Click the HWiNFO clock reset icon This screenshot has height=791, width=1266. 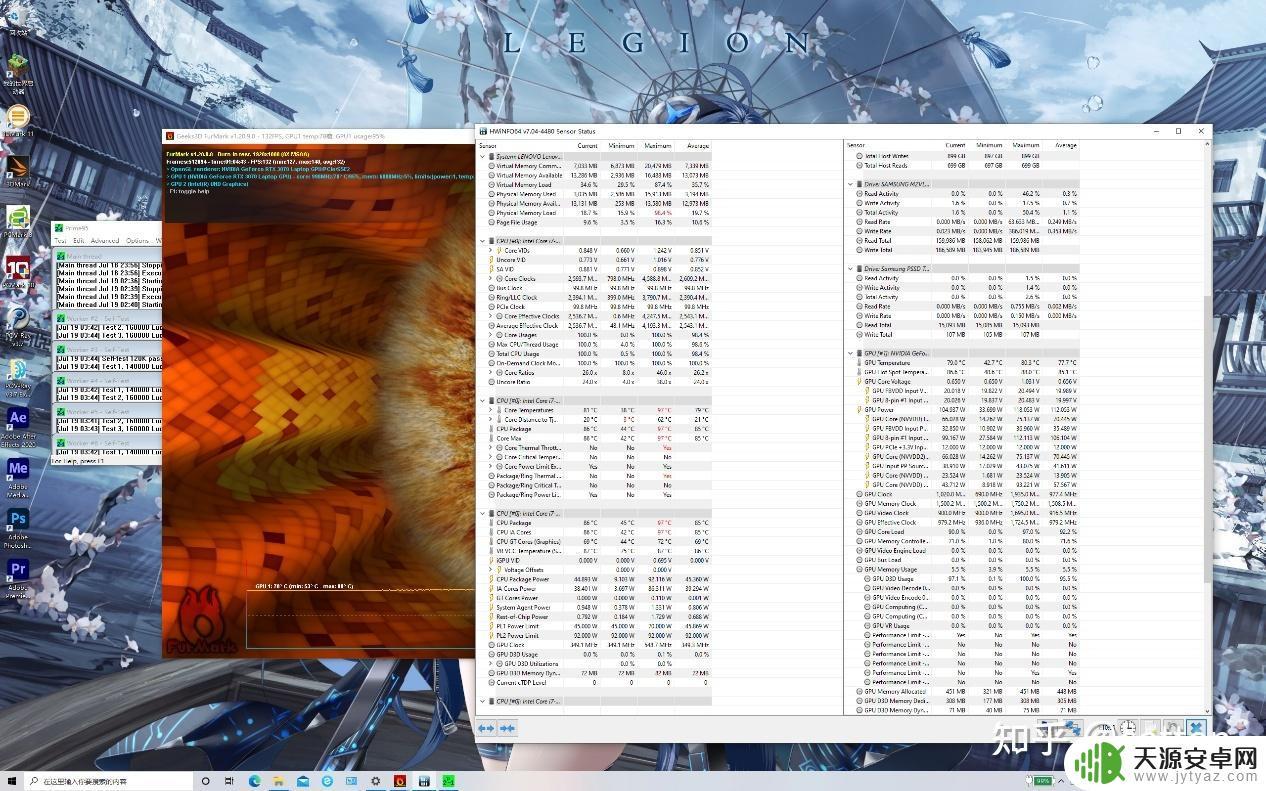coord(1128,728)
